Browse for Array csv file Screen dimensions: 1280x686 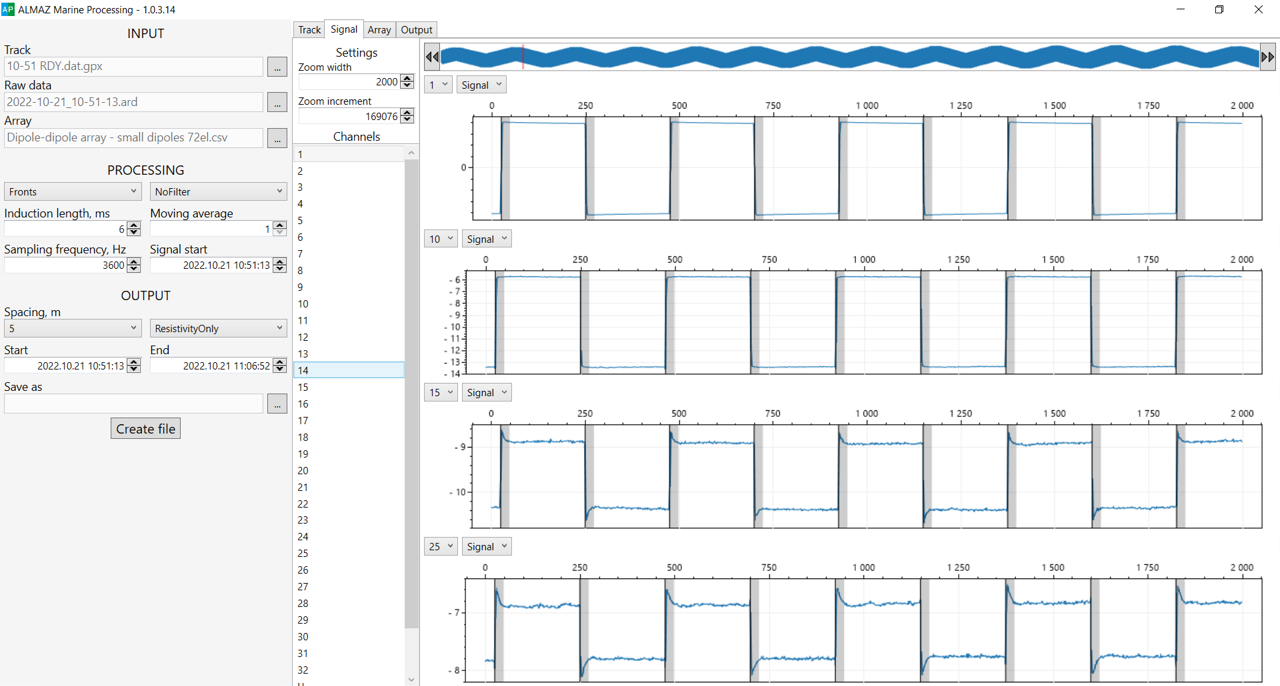[277, 138]
